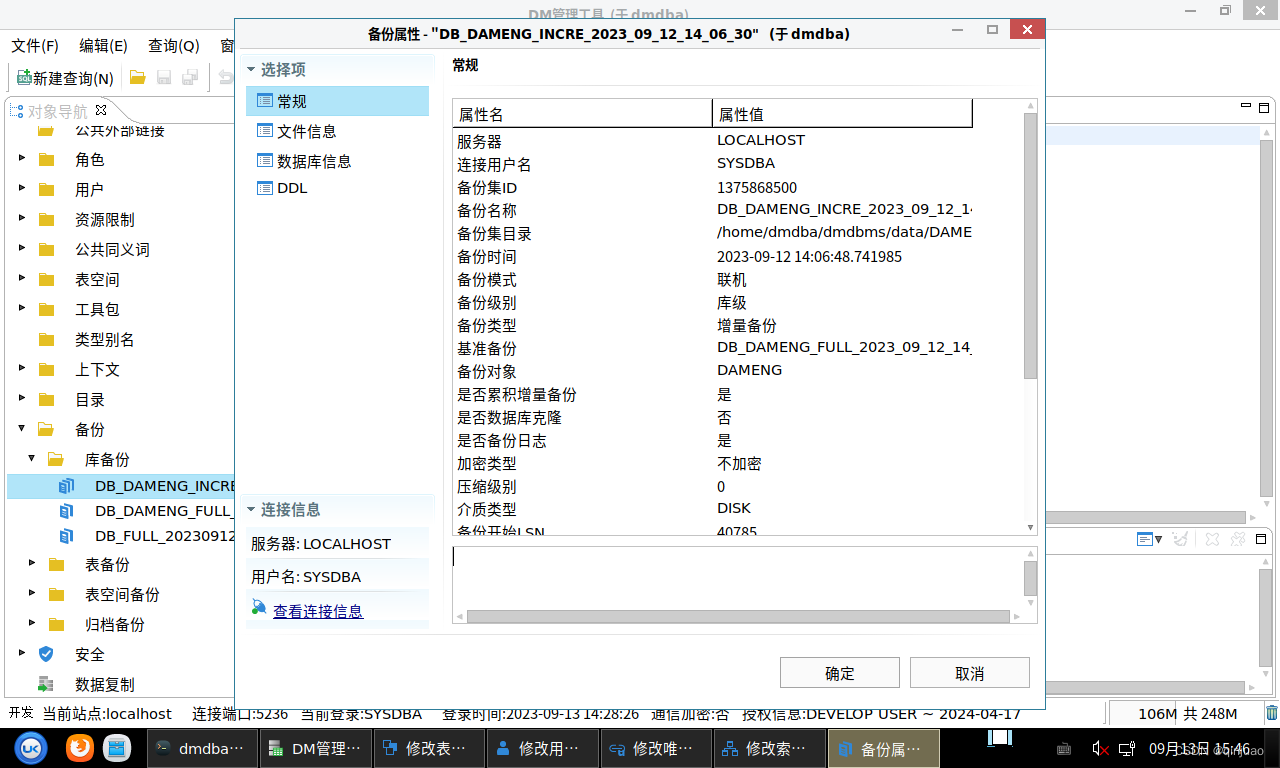Open the file manager taskbar icon

118,748
